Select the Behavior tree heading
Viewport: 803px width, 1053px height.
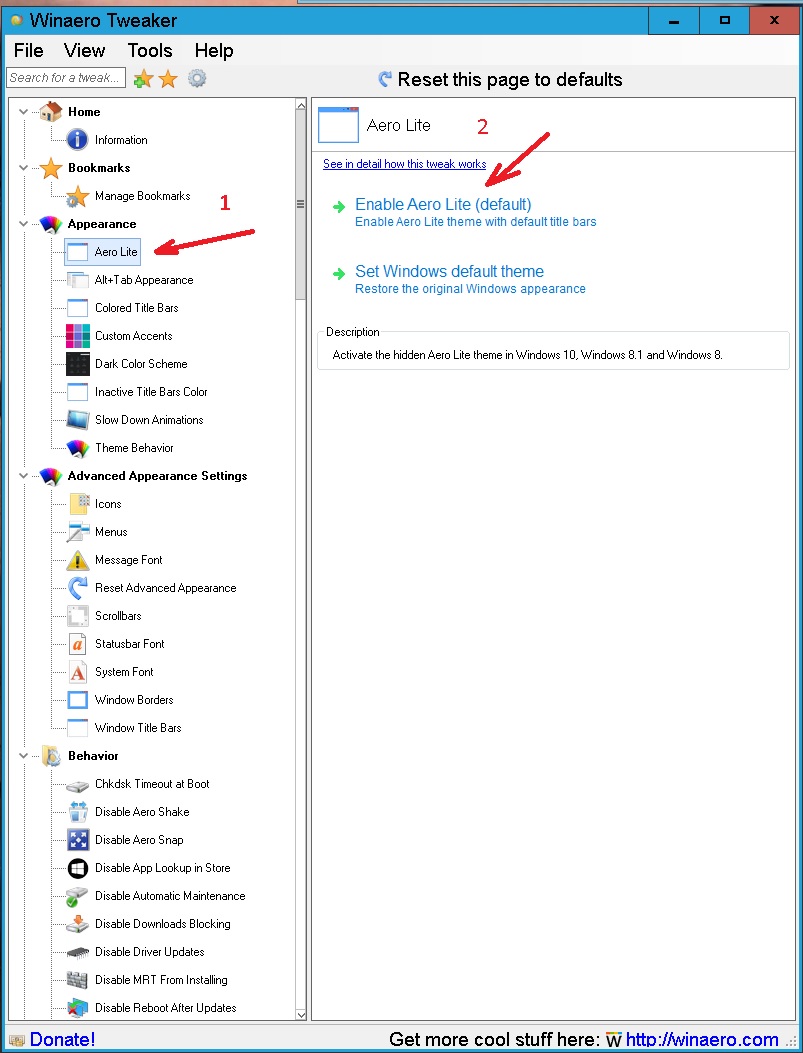point(93,756)
